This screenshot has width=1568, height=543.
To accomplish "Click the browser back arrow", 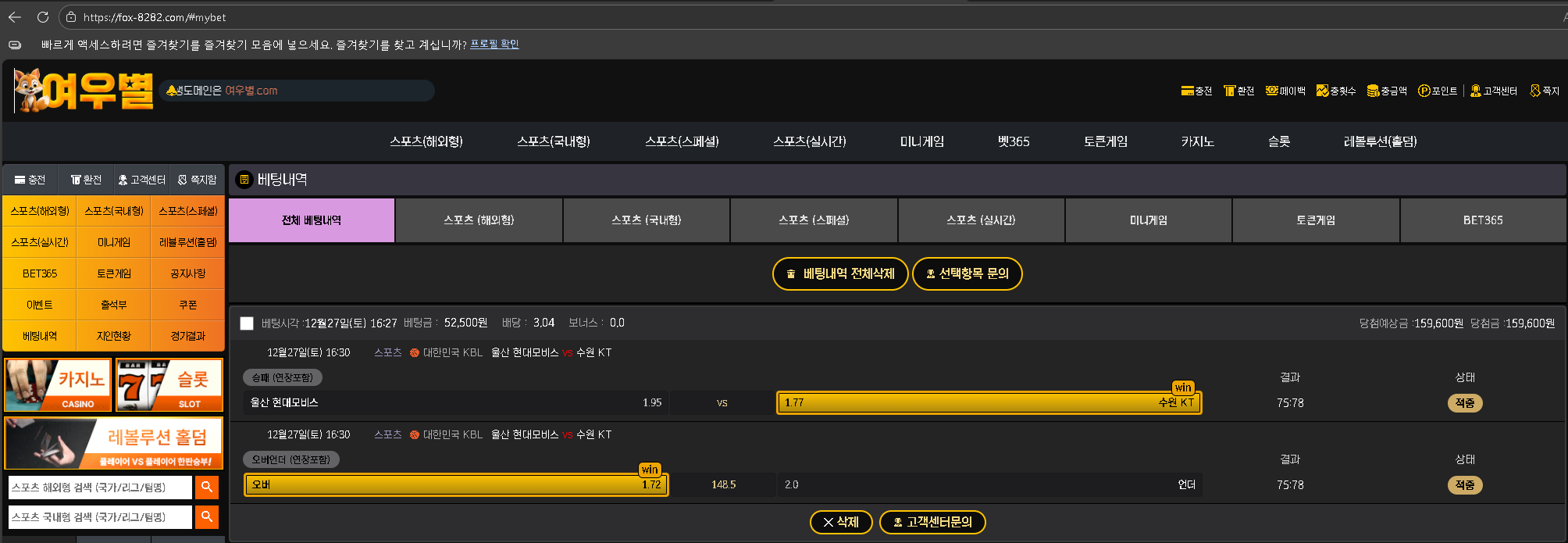I will [x=14, y=17].
